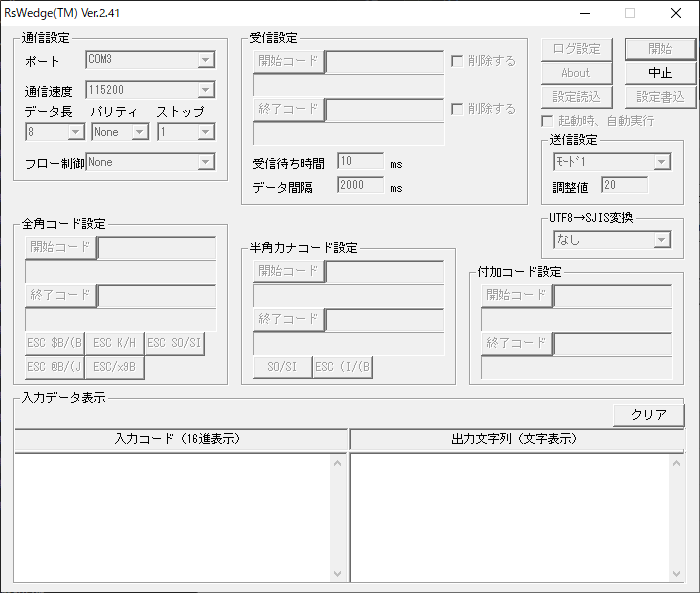Expand the データ長 8 dropdown
The image size is (700, 593).
click(55, 132)
